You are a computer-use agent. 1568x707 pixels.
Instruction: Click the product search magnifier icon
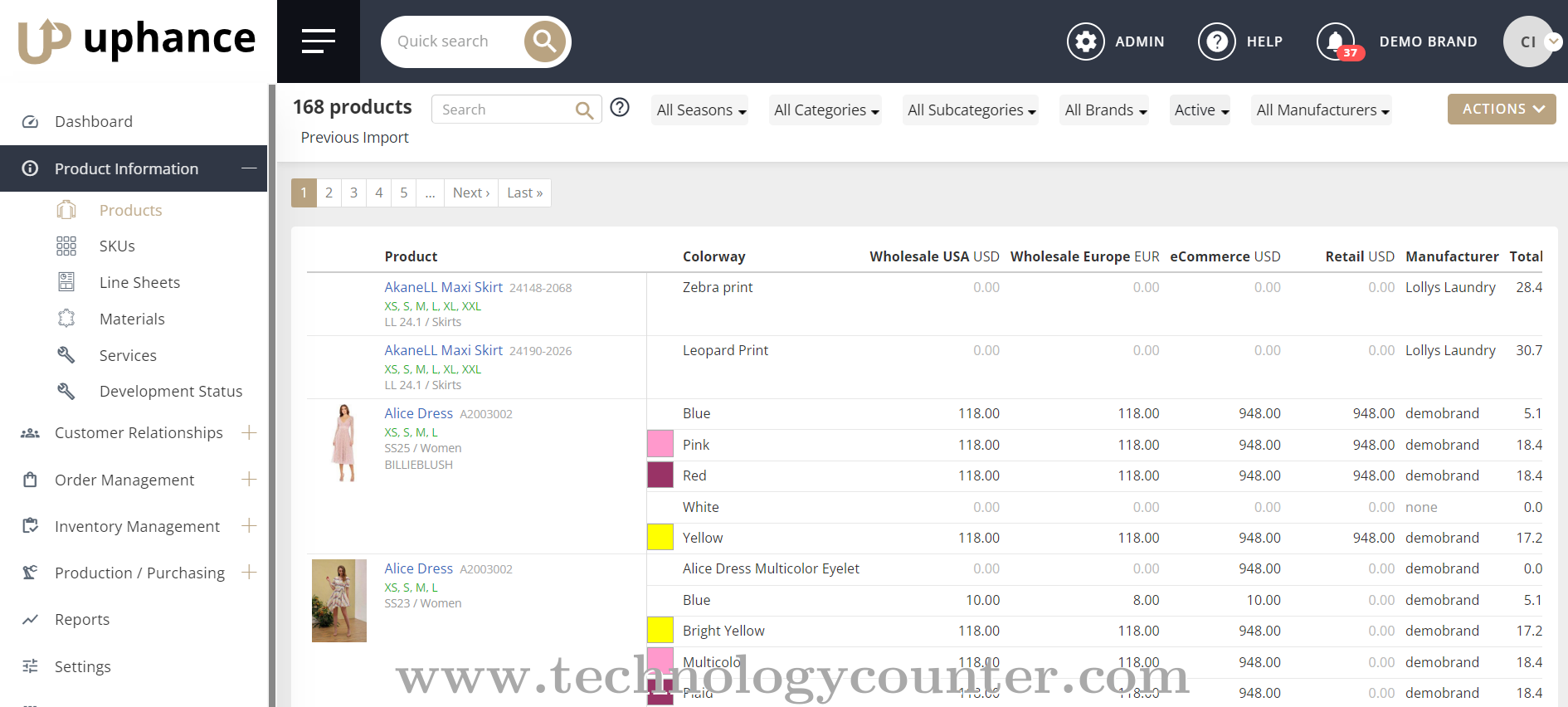point(585,110)
